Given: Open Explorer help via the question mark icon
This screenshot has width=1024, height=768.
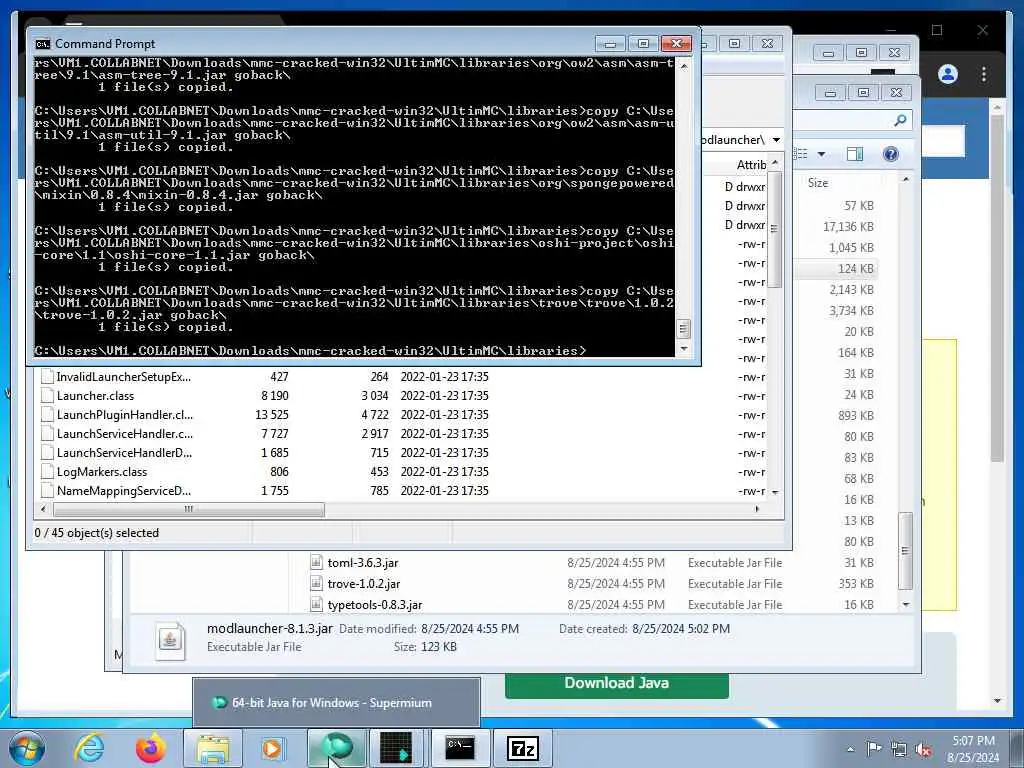Looking at the screenshot, I should click(890, 154).
